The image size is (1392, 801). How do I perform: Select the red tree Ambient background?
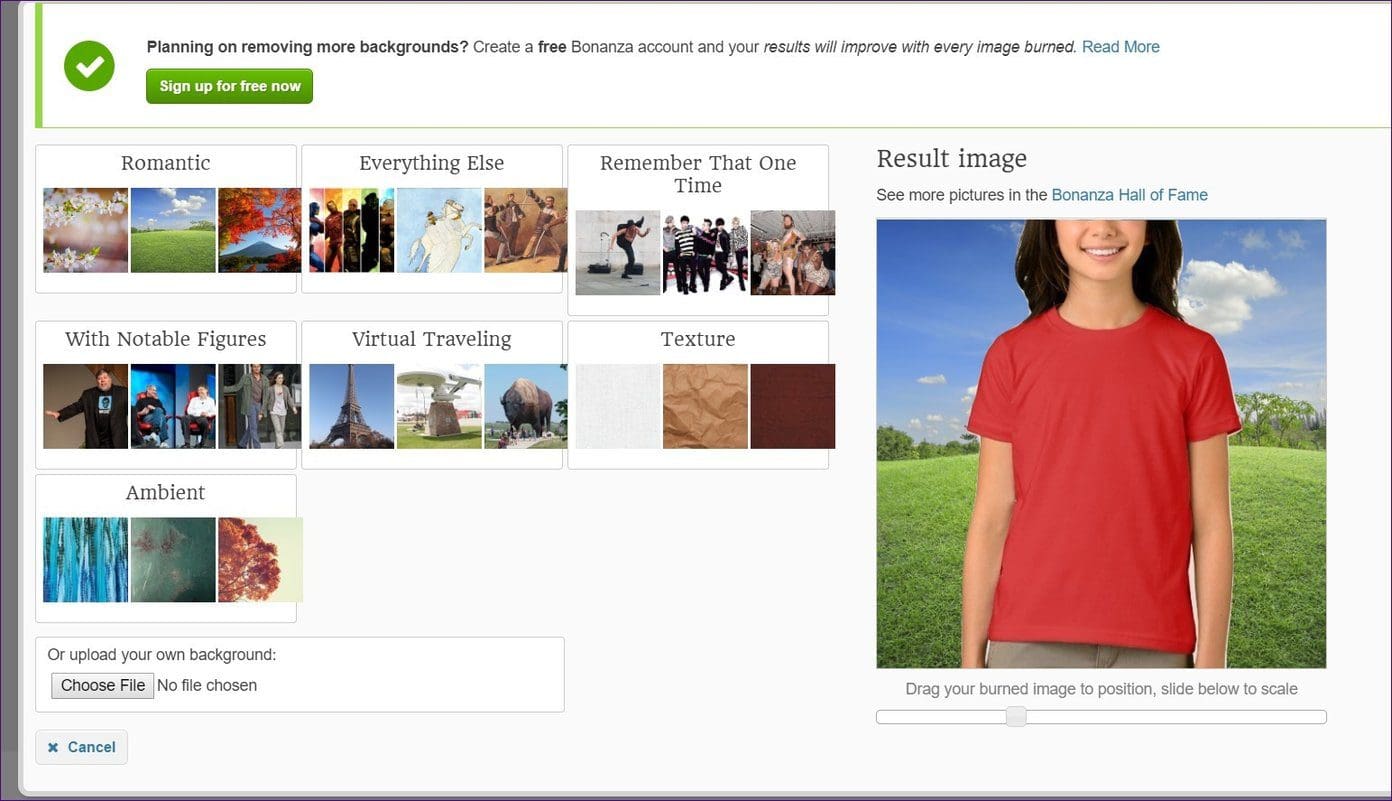260,559
